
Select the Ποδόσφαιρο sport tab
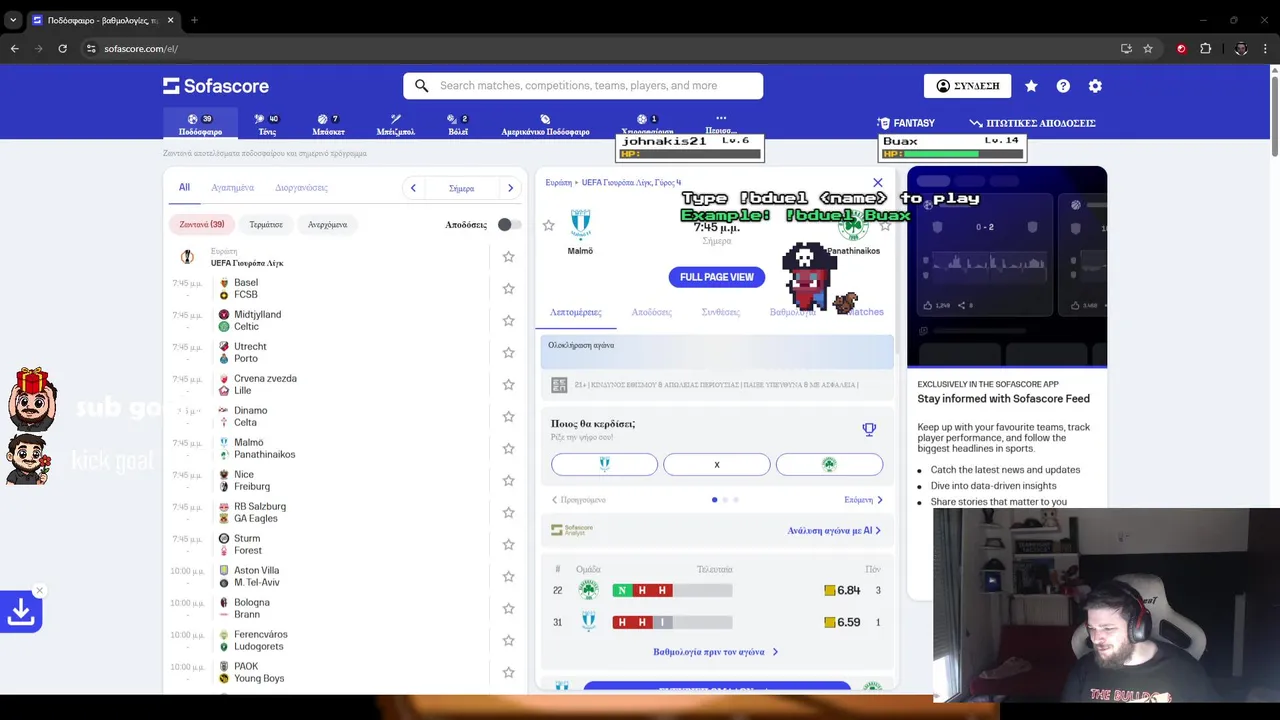click(x=200, y=124)
